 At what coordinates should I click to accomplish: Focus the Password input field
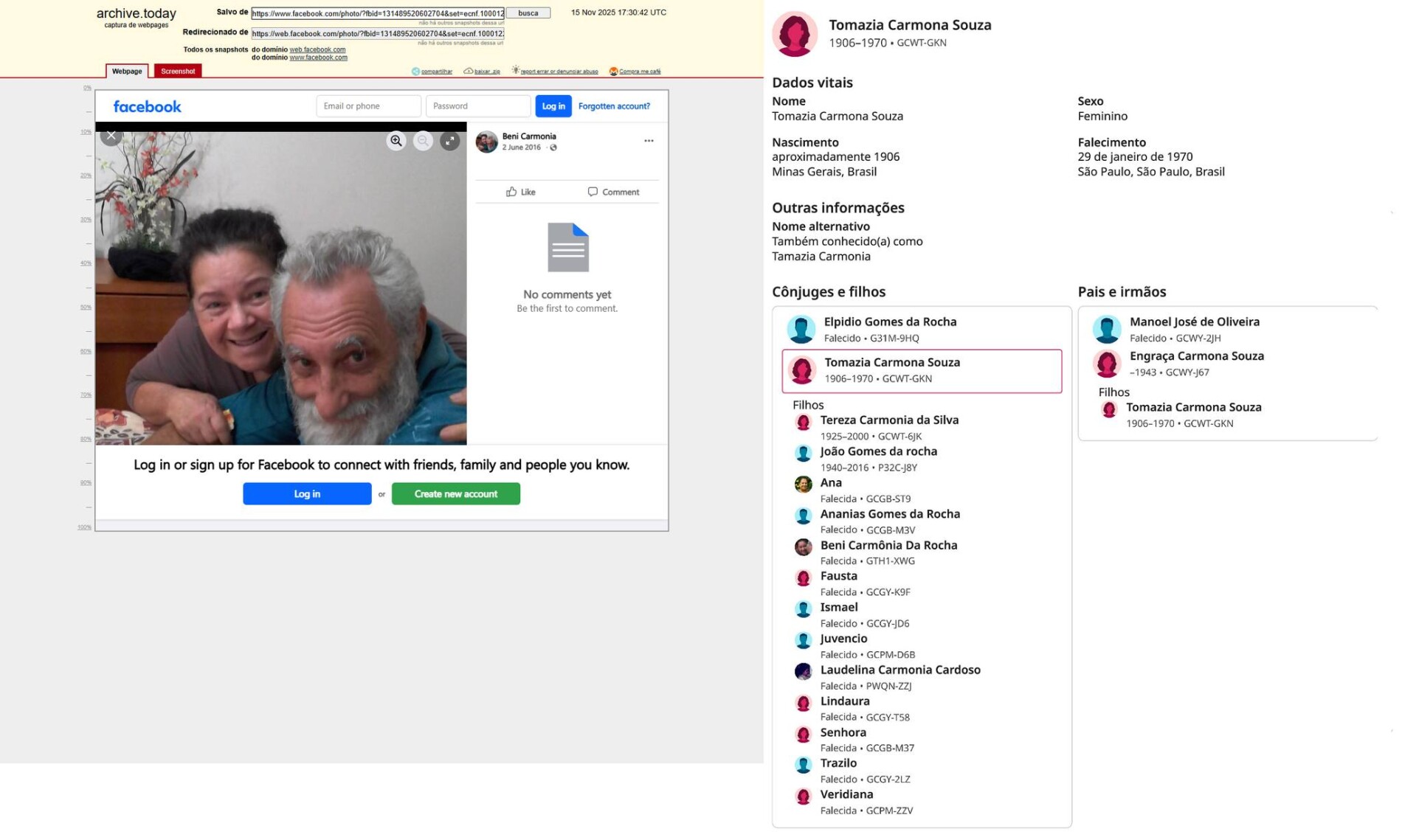tap(477, 106)
